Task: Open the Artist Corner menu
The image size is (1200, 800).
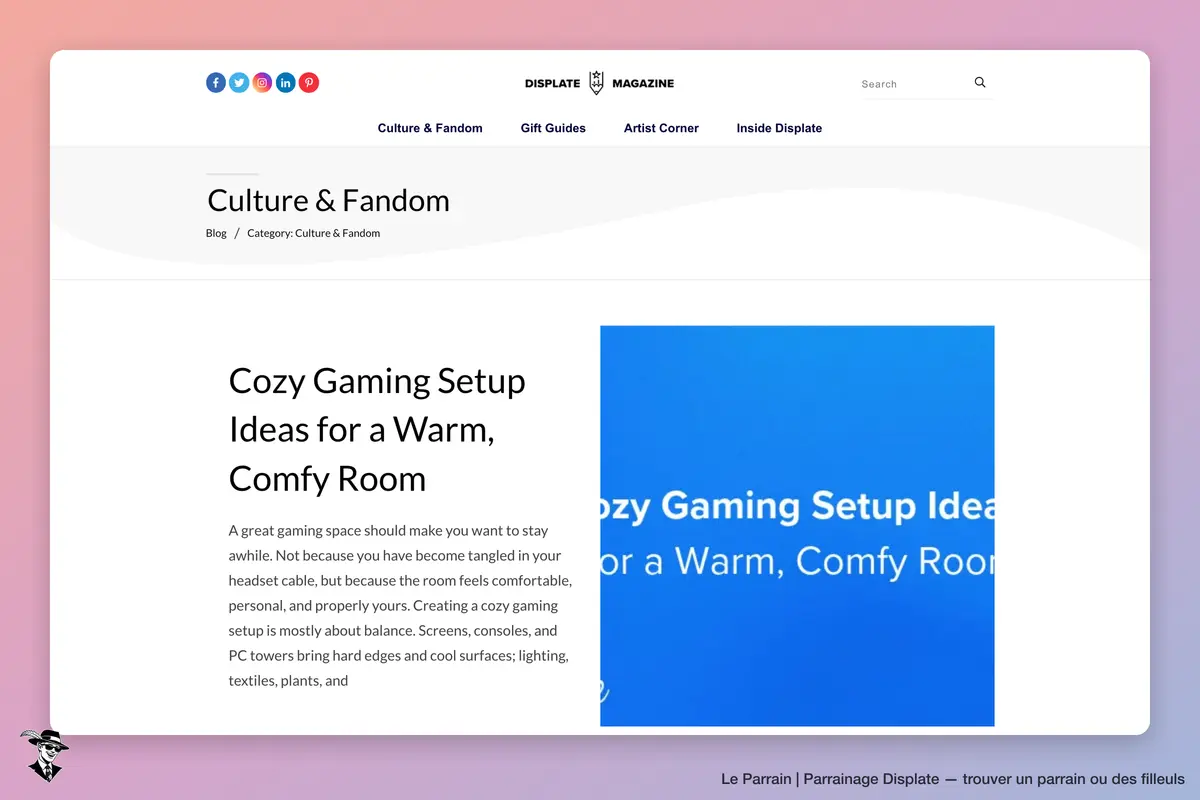Action: point(661,128)
